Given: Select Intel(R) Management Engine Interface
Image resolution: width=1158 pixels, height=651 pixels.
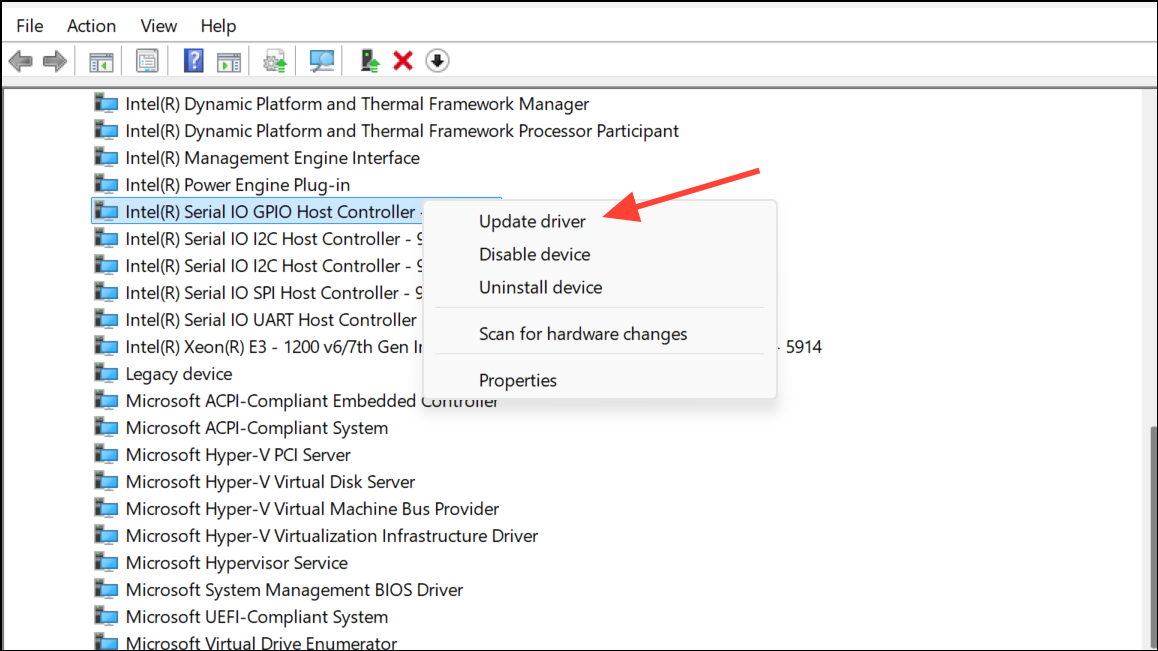Looking at the screenshot, I should 272,158.
